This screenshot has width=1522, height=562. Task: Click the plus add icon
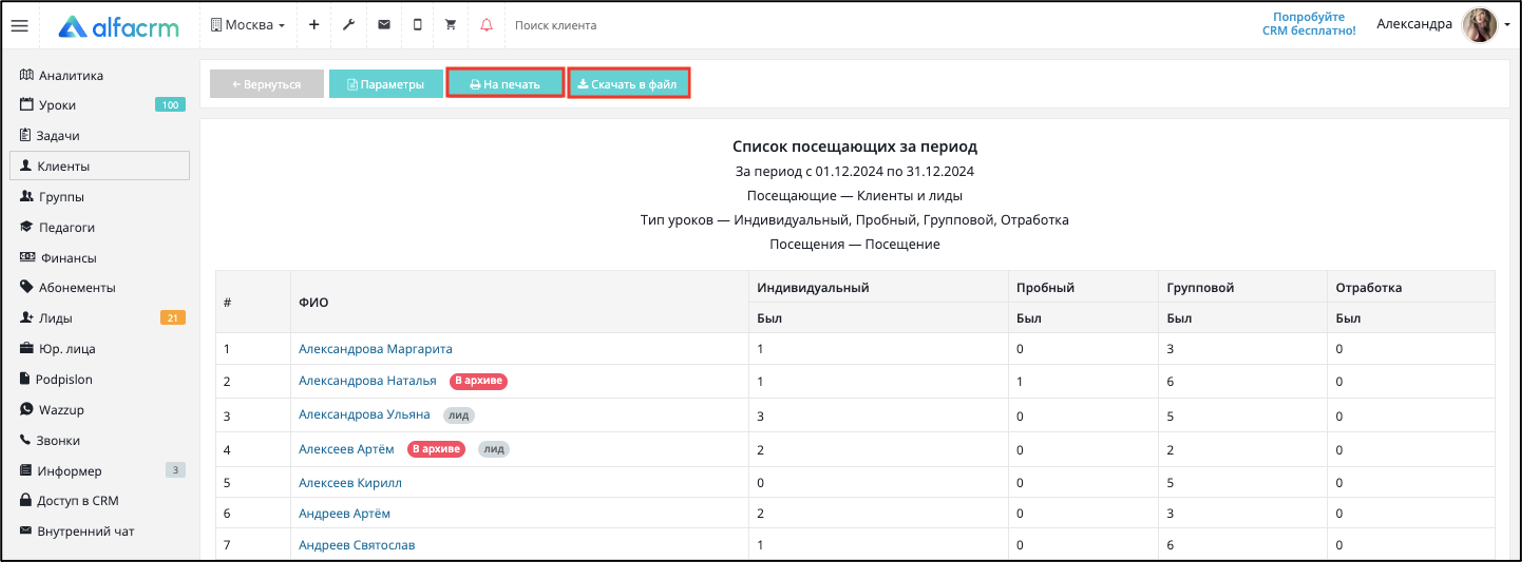click(x=314, y=26)
